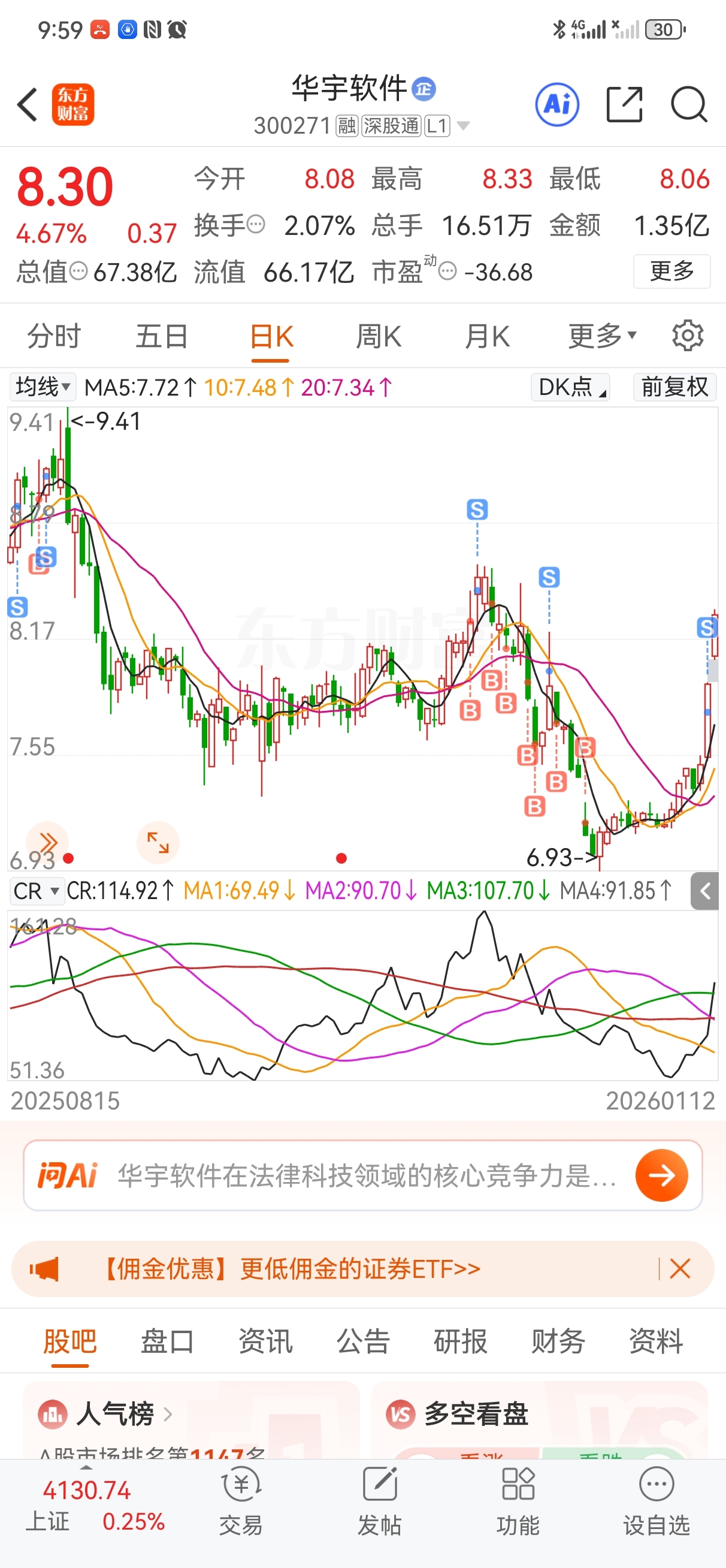Expand the stock code dropdown triangle
The image size is (726, 1568).
coord(463,126)
